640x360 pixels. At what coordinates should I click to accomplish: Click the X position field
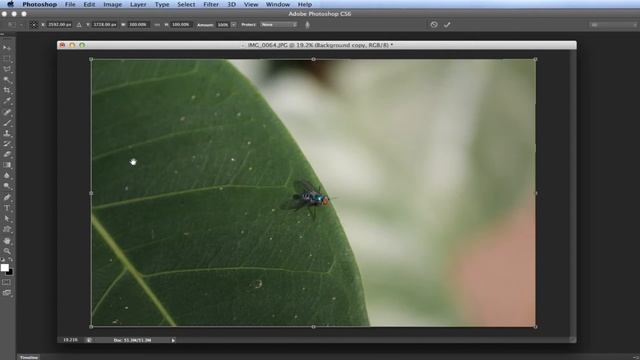pyautogui.click(x=60, y=25)
